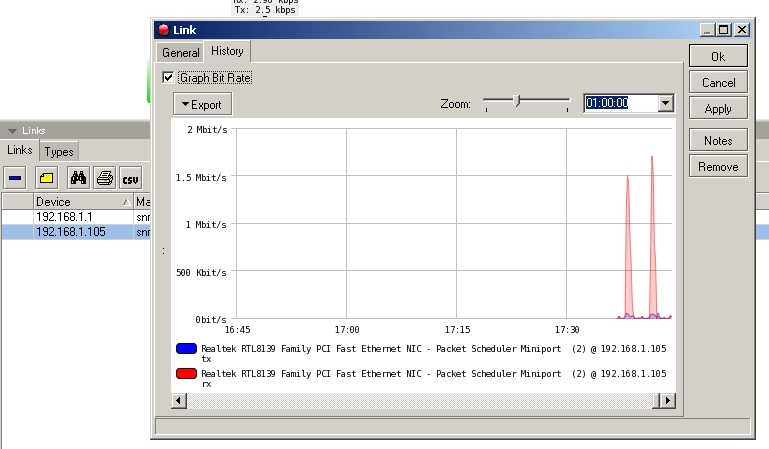
Task: Open the Export dropdown menu
Action: (x=202, y=104)
